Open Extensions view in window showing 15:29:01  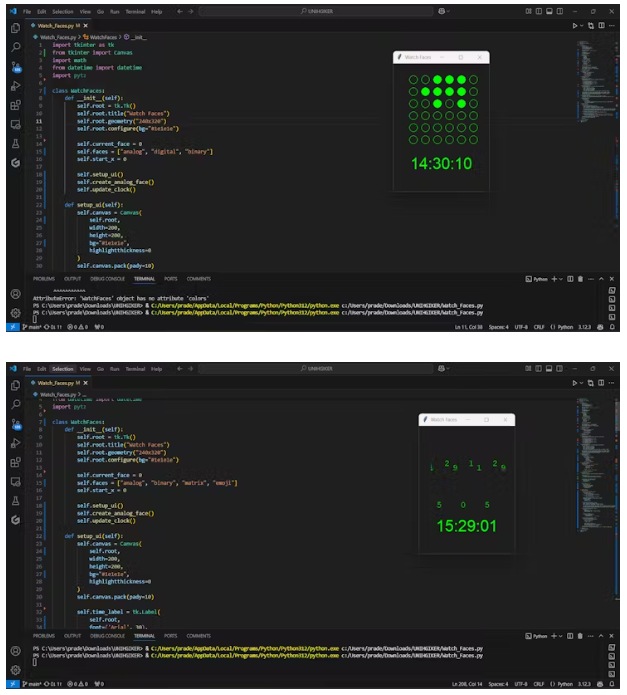tap(15, 462)
